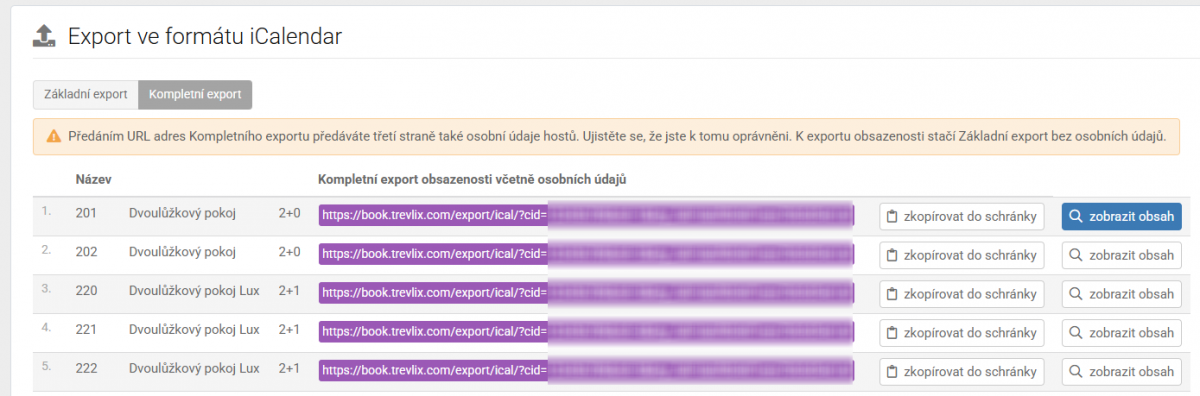Screen dimensions: 1200x396
Task: Copy room 201 URL to clipboard
Action: pyautogui.click(x=962, y=216)
